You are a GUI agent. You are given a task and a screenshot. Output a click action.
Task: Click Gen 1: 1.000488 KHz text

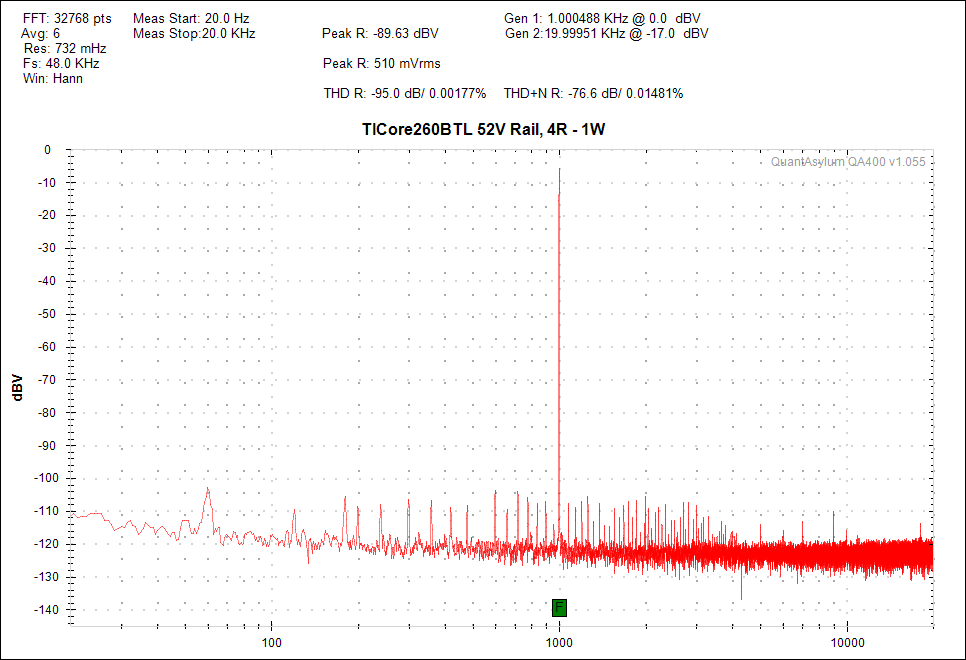coord(602,18)
